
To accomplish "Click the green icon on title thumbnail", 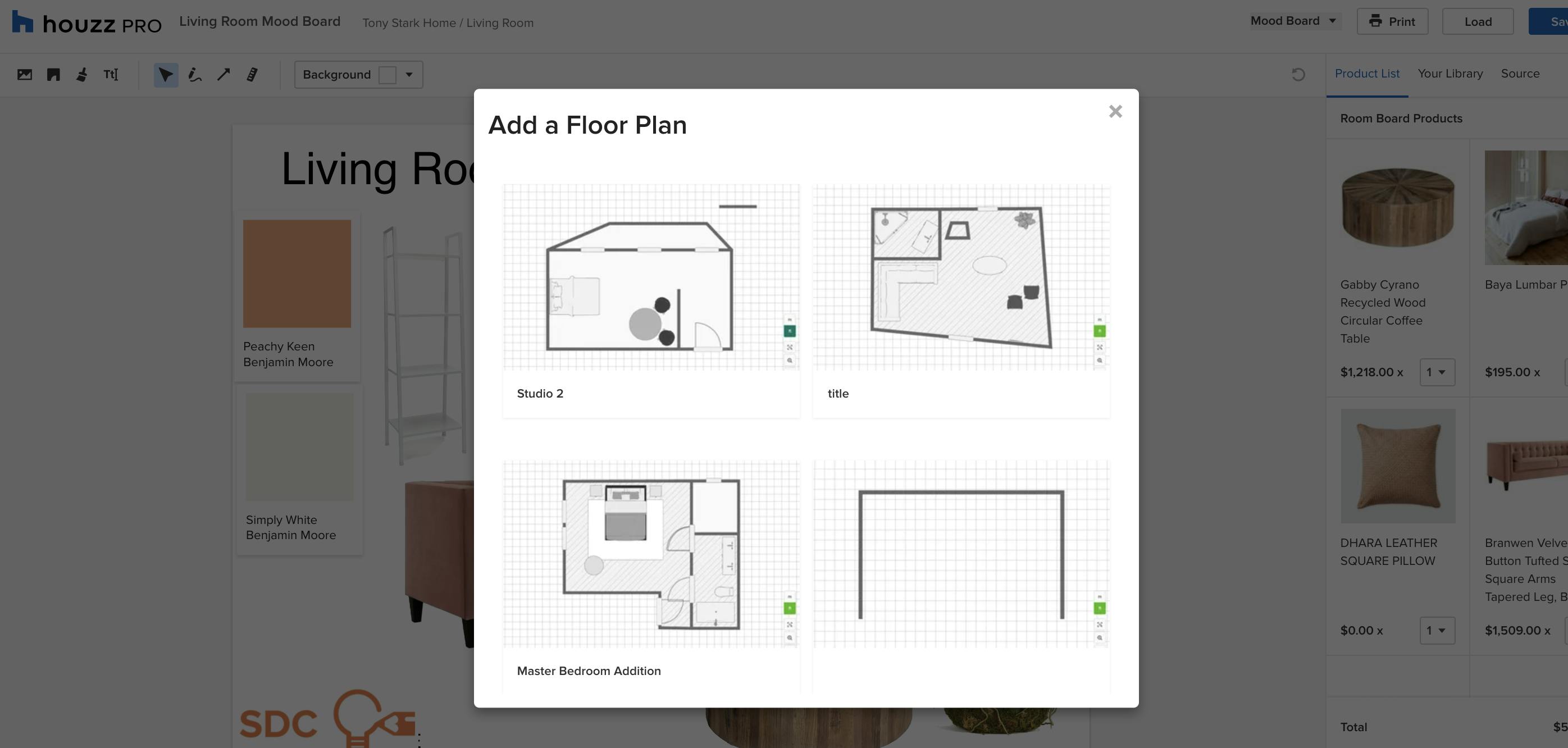I will click(x=1099, y=331).
